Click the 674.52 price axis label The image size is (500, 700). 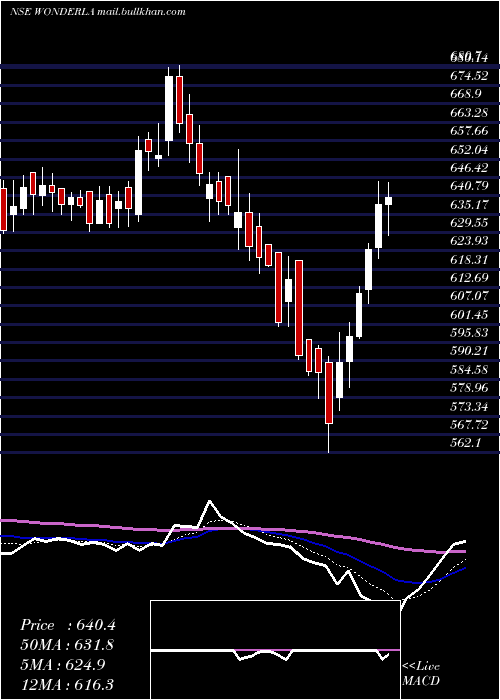tap(469, 75)
